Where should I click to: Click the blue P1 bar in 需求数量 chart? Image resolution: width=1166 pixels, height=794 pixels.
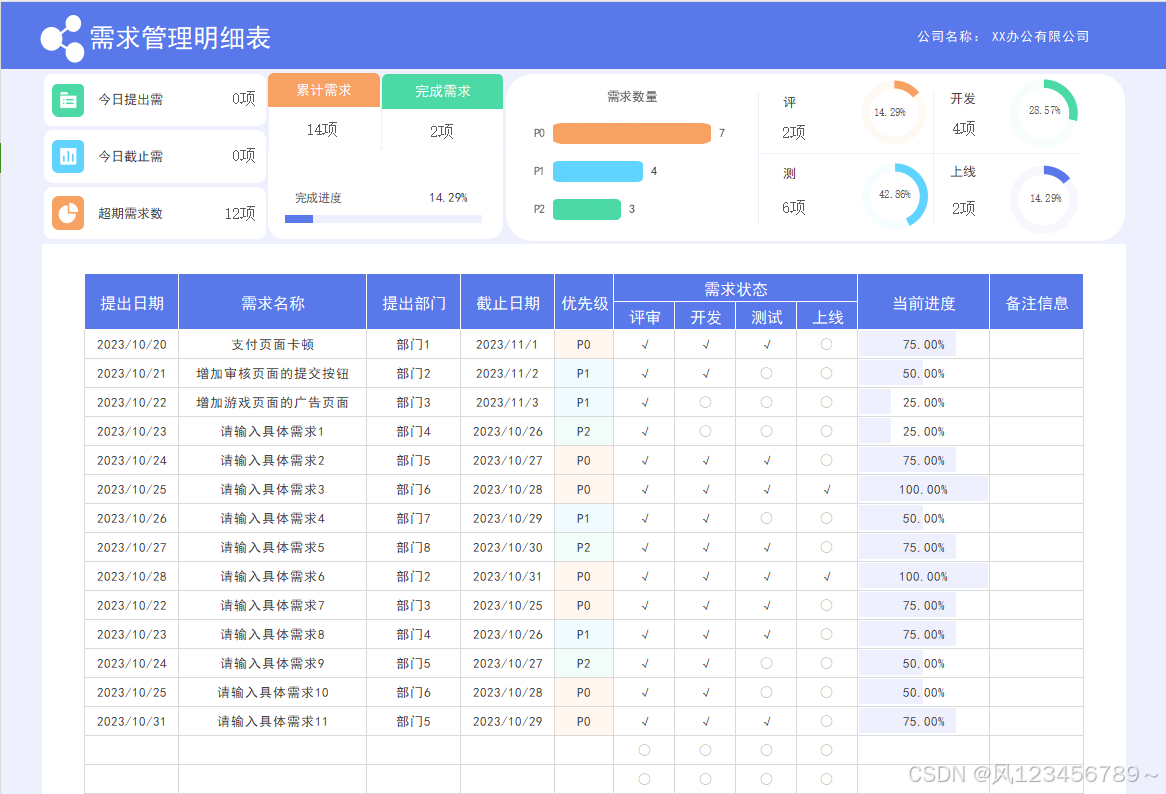[x=598, y=171]
